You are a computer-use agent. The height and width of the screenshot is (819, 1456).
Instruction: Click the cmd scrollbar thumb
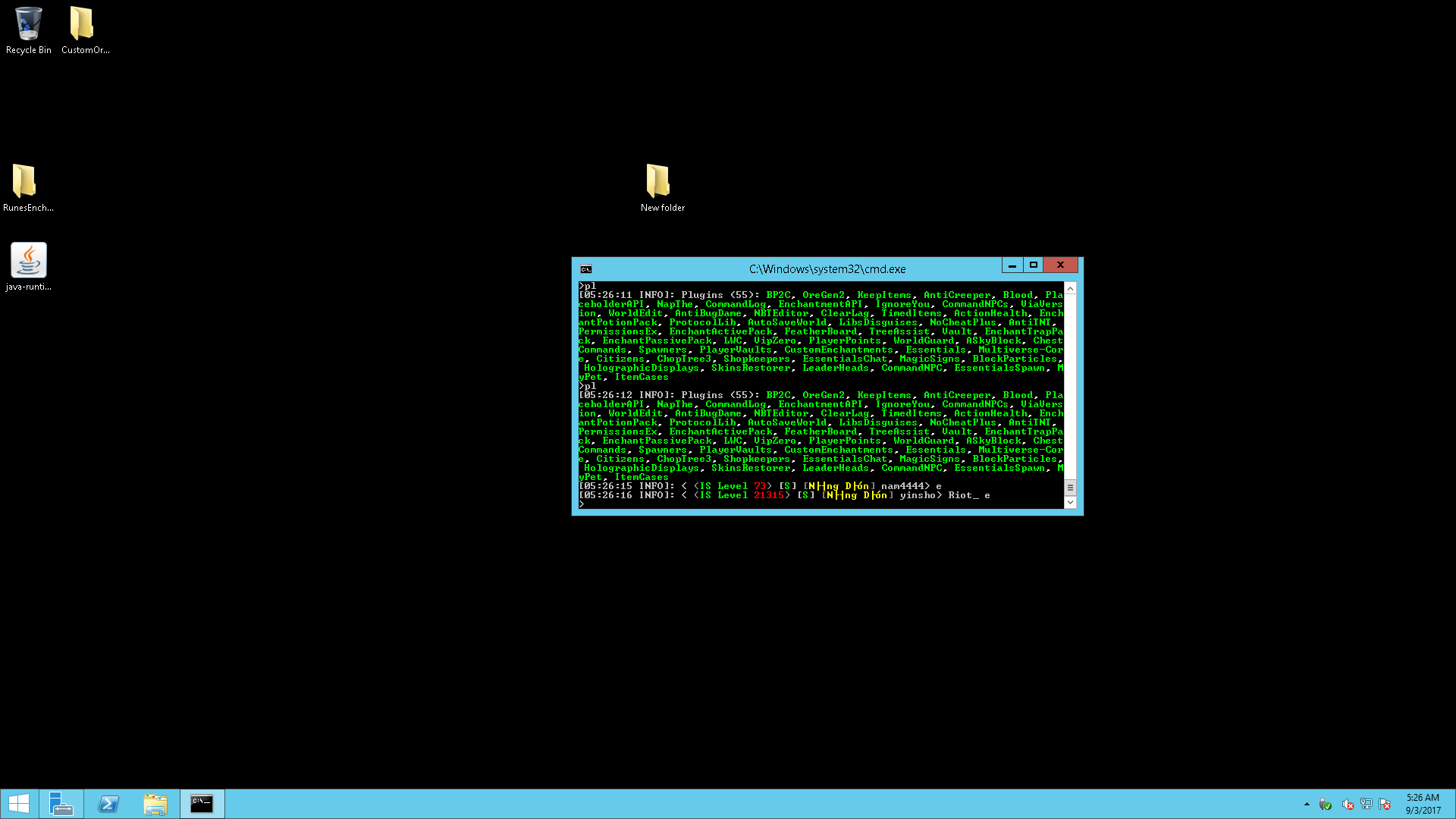(x=1070, y=488)
